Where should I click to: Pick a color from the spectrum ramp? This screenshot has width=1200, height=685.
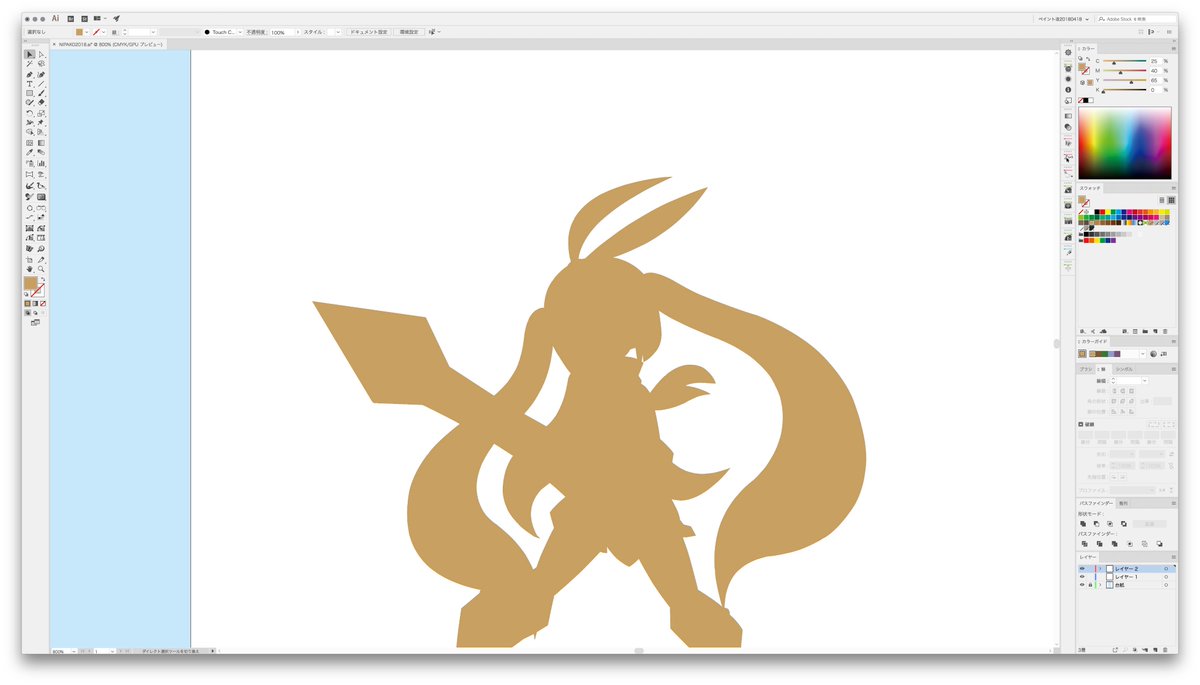click(1124, 142)
